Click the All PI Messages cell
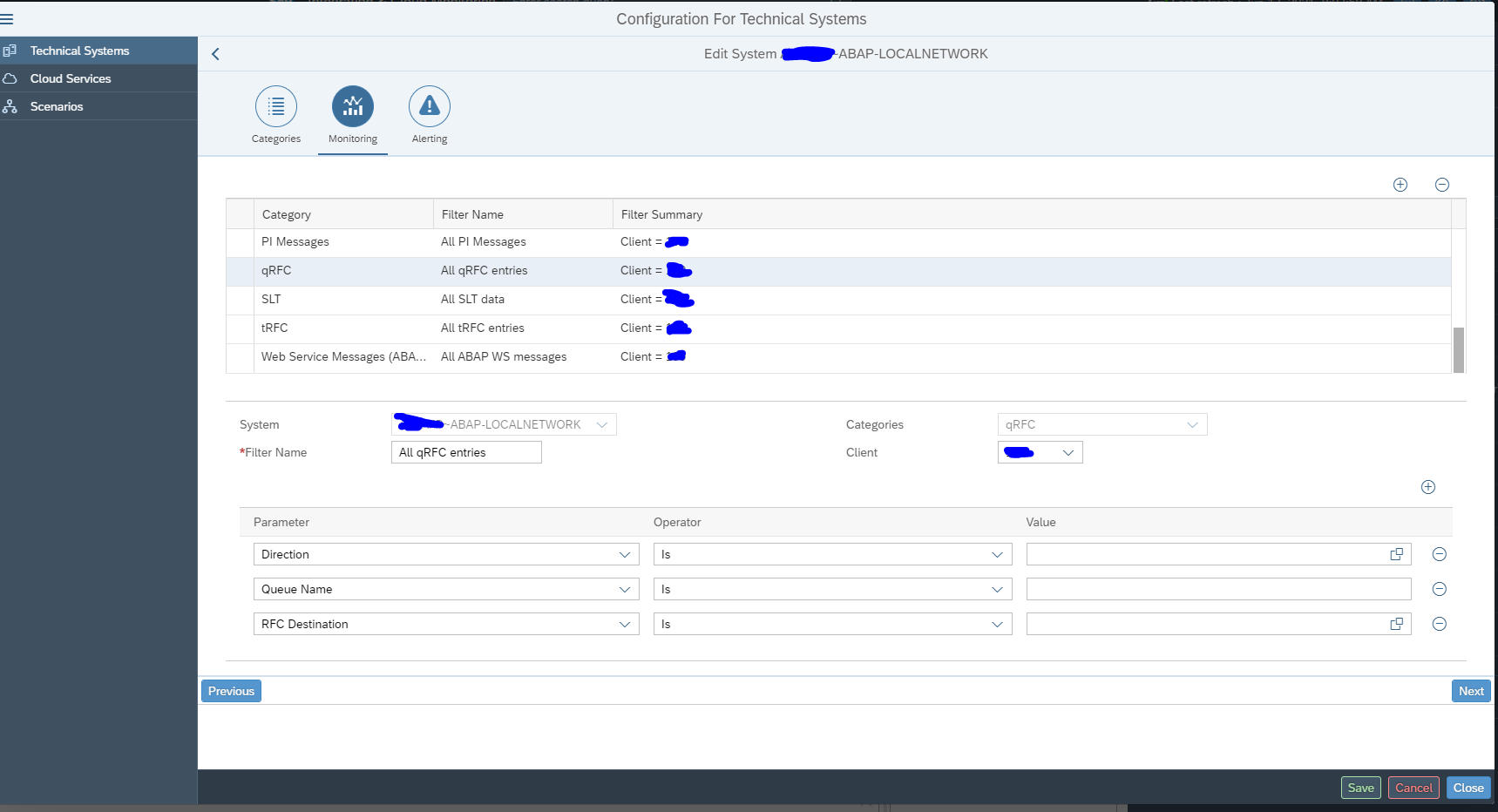1498x812 pixels. (x=484, y=242)
